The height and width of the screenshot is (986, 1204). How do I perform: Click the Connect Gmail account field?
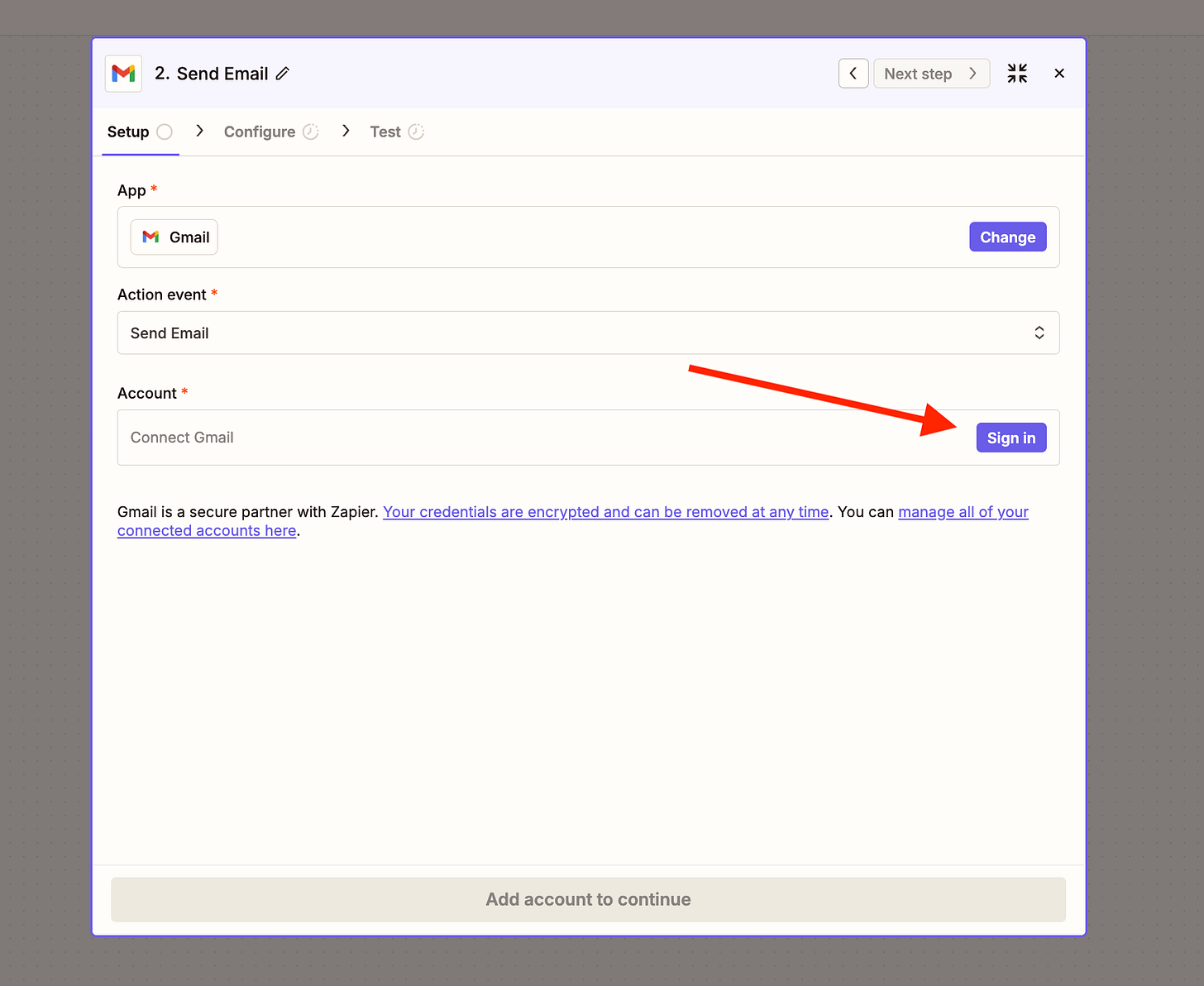coord(588,438)
